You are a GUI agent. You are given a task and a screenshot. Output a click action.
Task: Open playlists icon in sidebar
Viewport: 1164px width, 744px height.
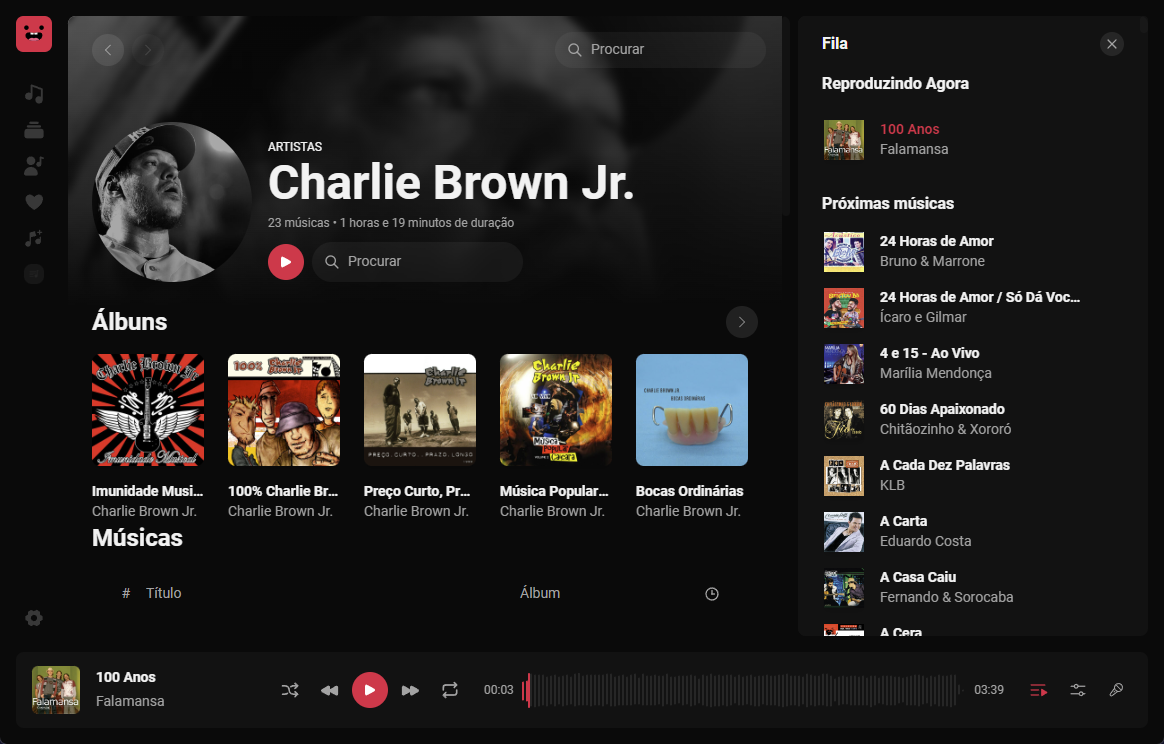click(34, 238)
